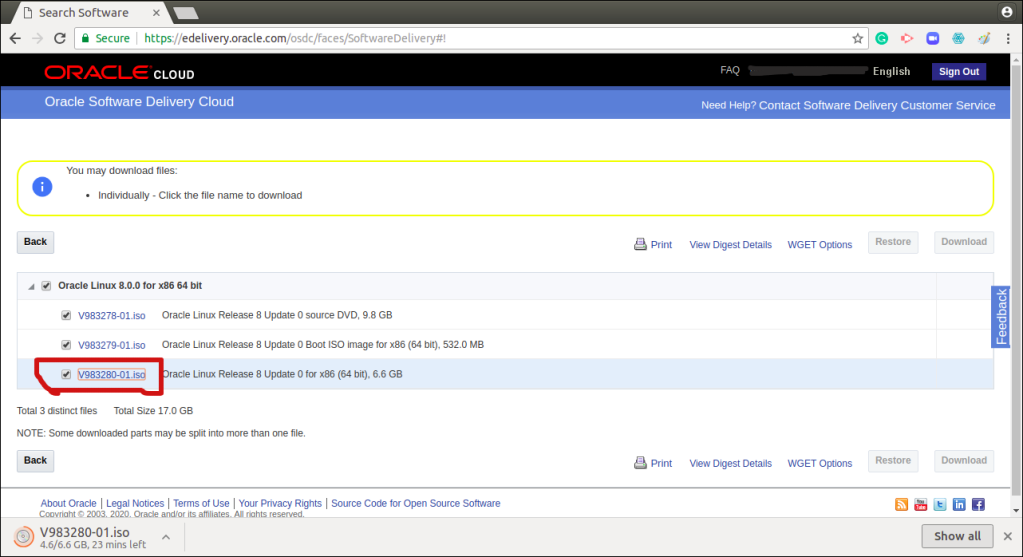Image resolution: width=1023 pixels, height=557 pixels.
Task: Download the V983280-01.iso file link
Action: (112, 374)
